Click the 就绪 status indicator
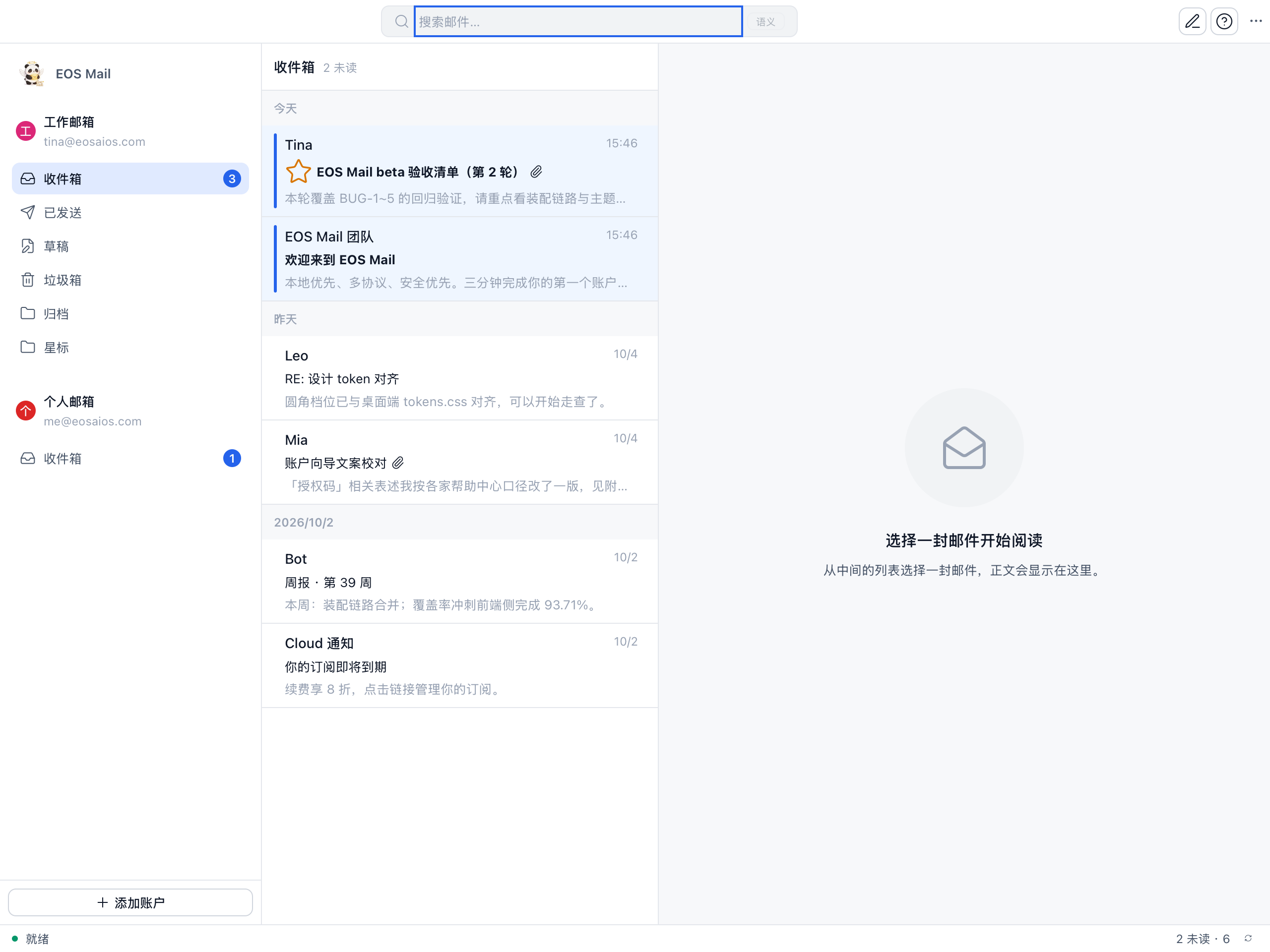Viewport: 1270px width, 952px height. pos(31,939)
